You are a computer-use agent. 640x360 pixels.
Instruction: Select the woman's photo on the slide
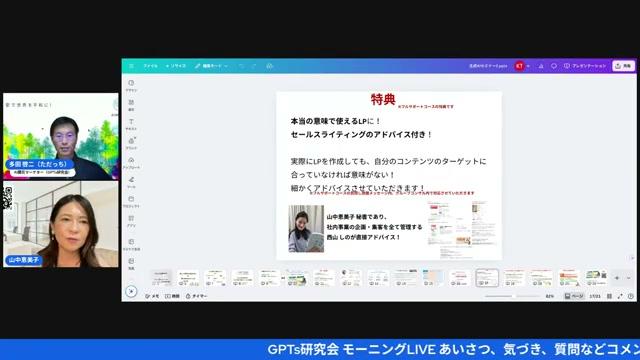click(x=306, y=229)
